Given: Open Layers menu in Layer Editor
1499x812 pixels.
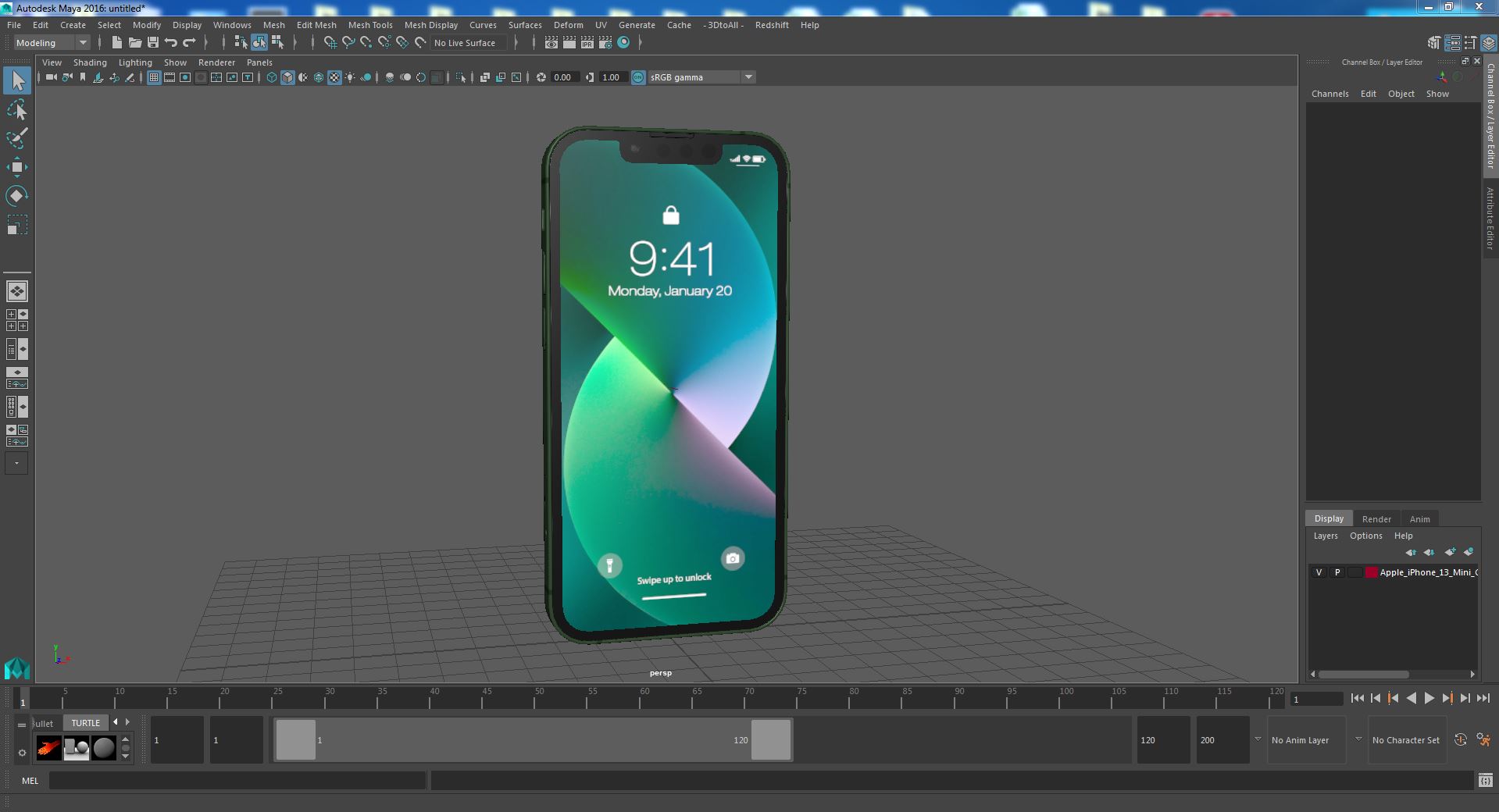Looking at the screenshot, I should [x=1325, y=536].
